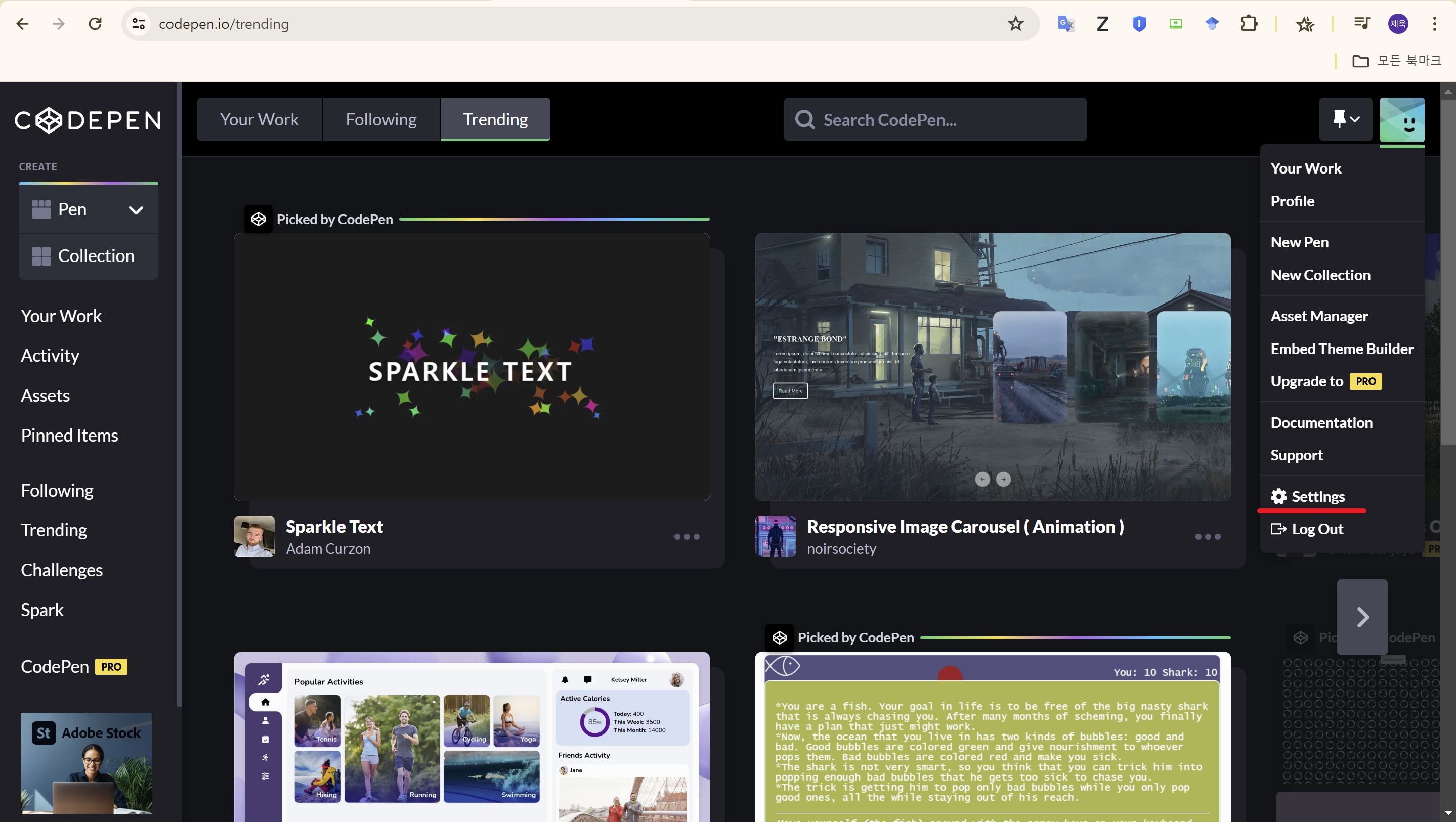1456x822 pixels.
Task: Open three-dot menu for Sparkle Text
Action: click(687, 537)
